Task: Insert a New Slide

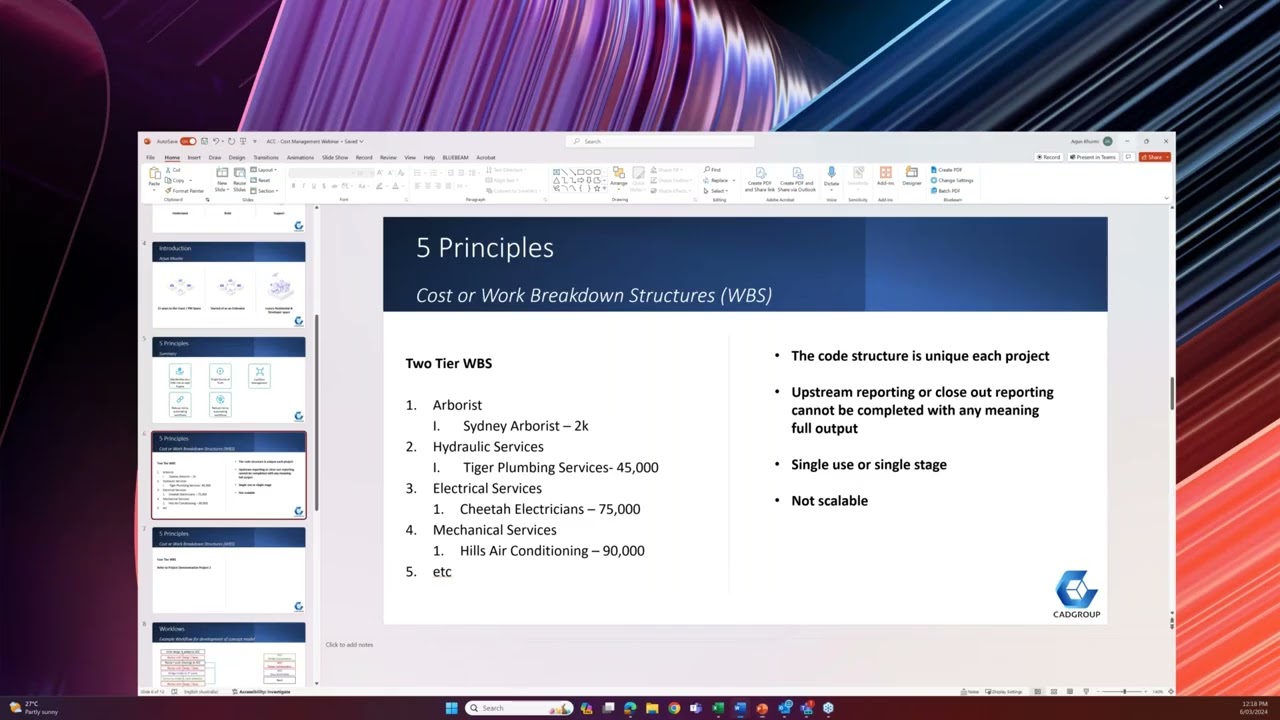Action: [x=222, y=178]
